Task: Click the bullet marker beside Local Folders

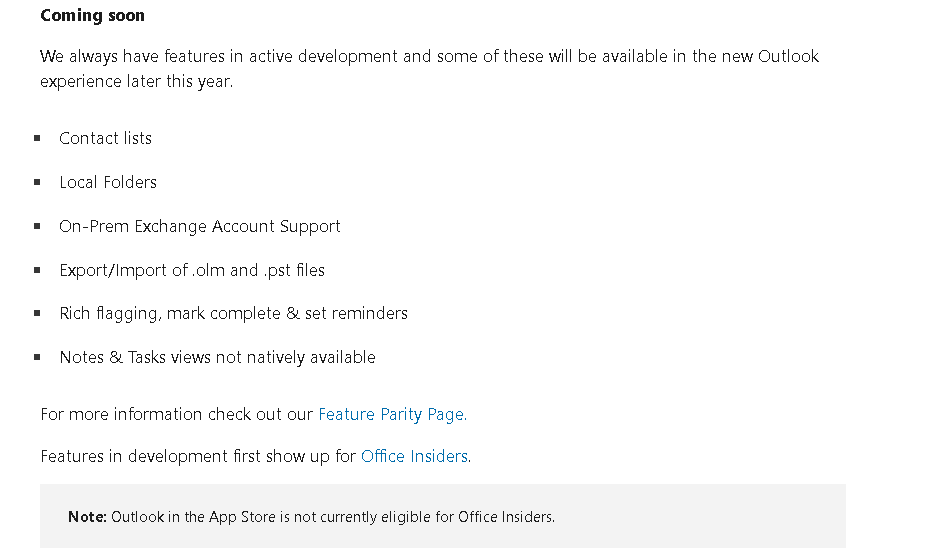Action: pyautogui.click(x=37, y=182)
